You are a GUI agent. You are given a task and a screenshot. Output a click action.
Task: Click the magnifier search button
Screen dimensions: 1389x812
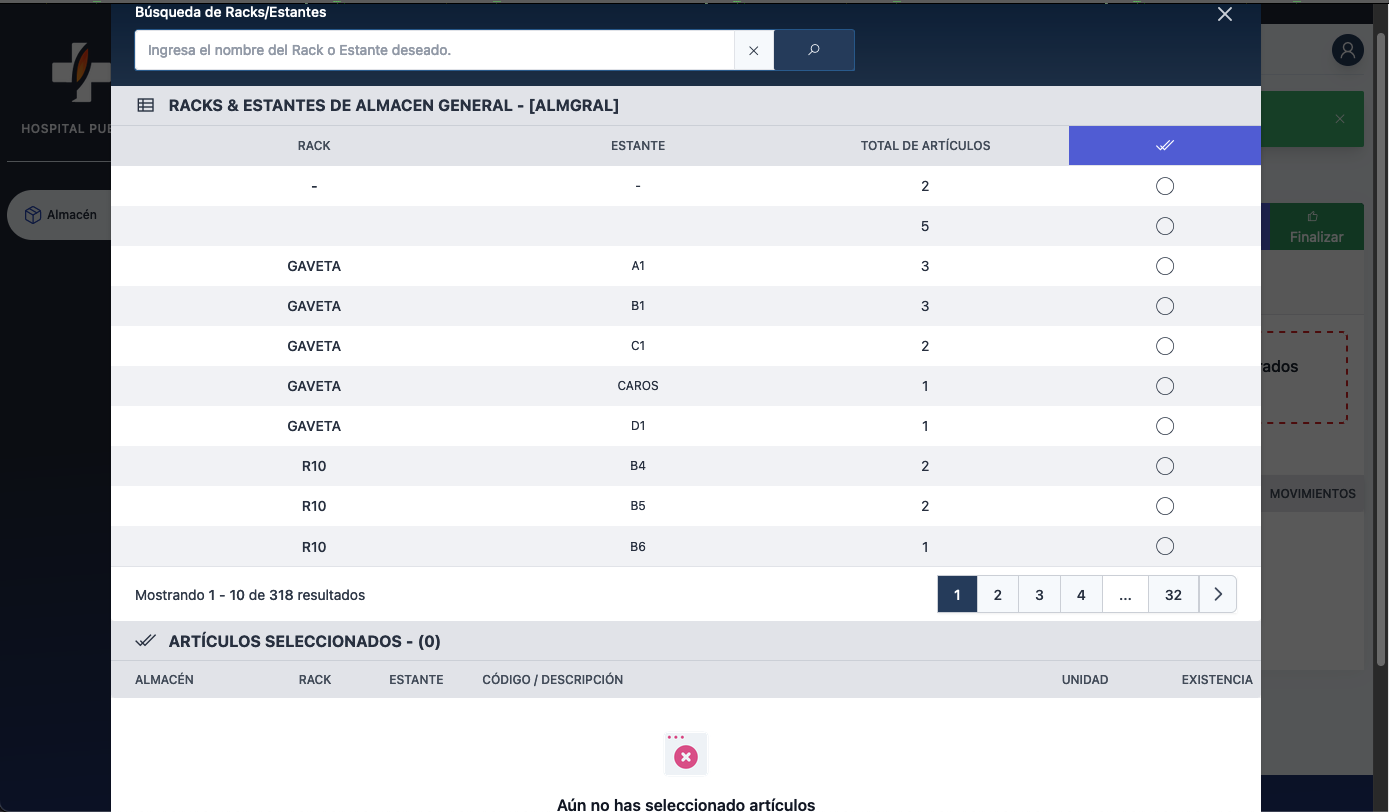(814, 50)
